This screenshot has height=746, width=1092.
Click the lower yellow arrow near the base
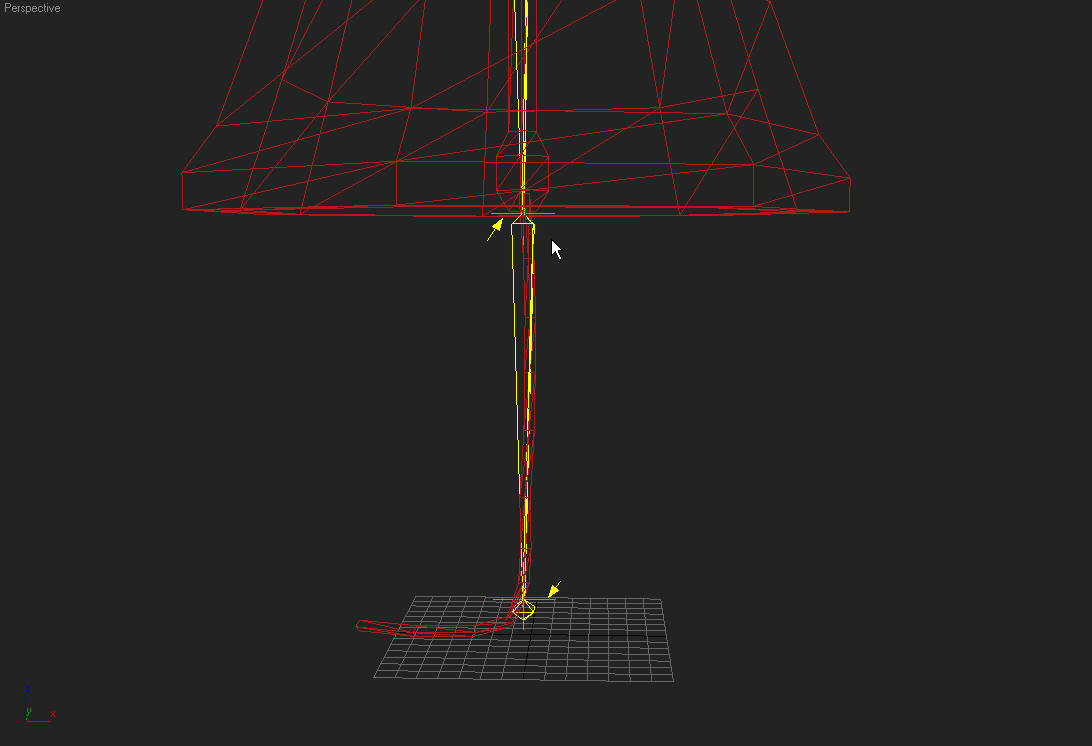554,590
